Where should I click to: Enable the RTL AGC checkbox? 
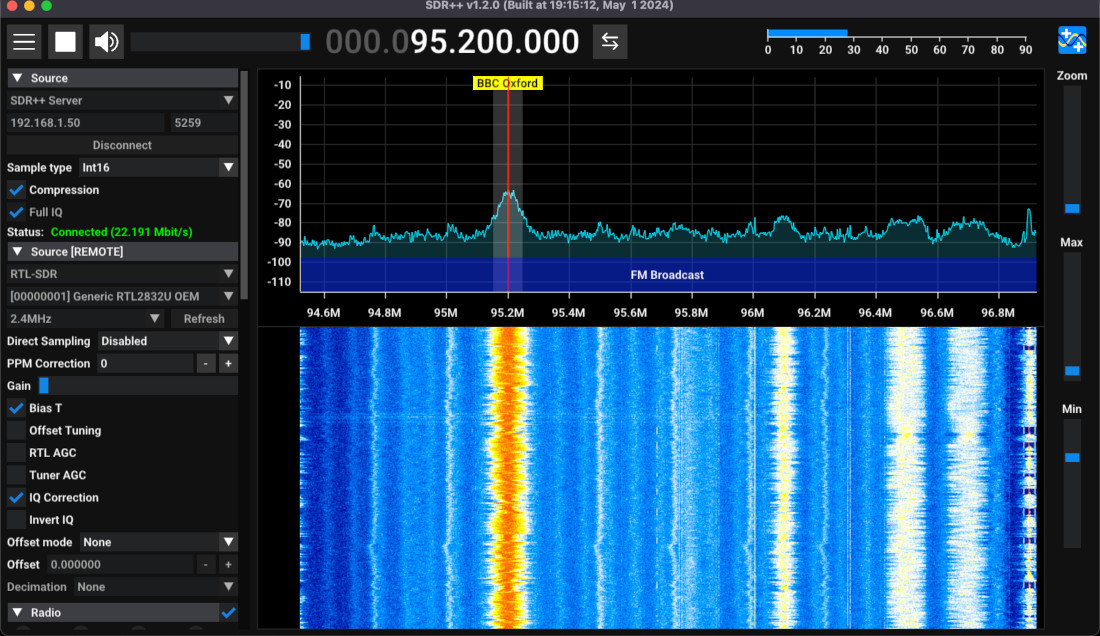click(16, 453)
